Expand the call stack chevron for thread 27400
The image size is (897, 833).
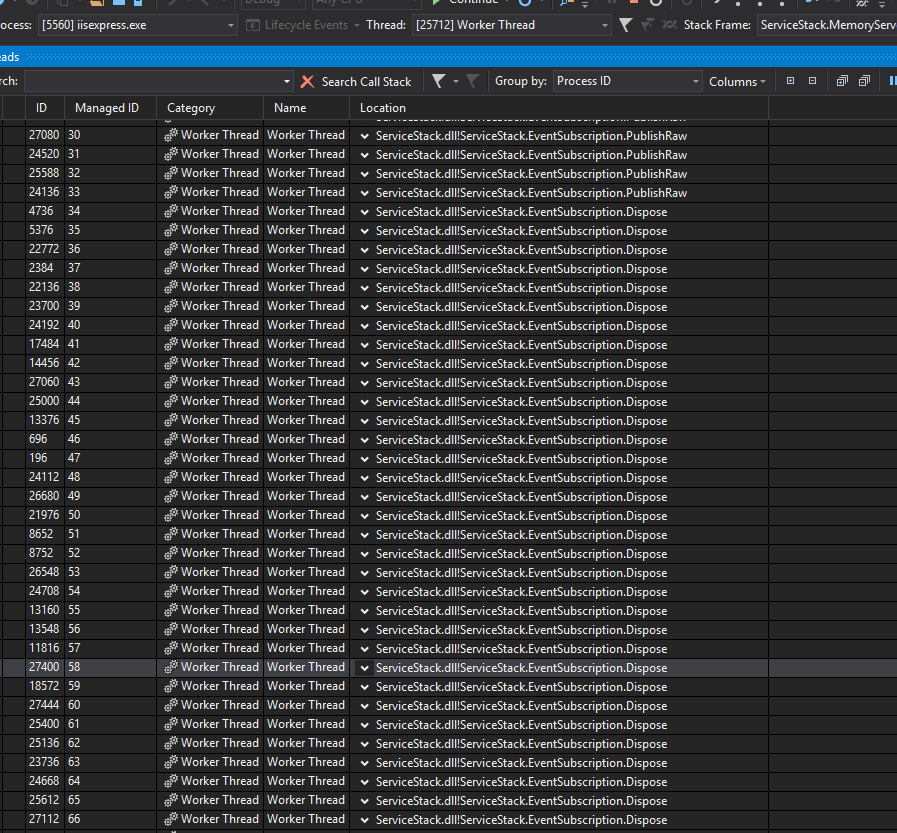tap(363, 667)
